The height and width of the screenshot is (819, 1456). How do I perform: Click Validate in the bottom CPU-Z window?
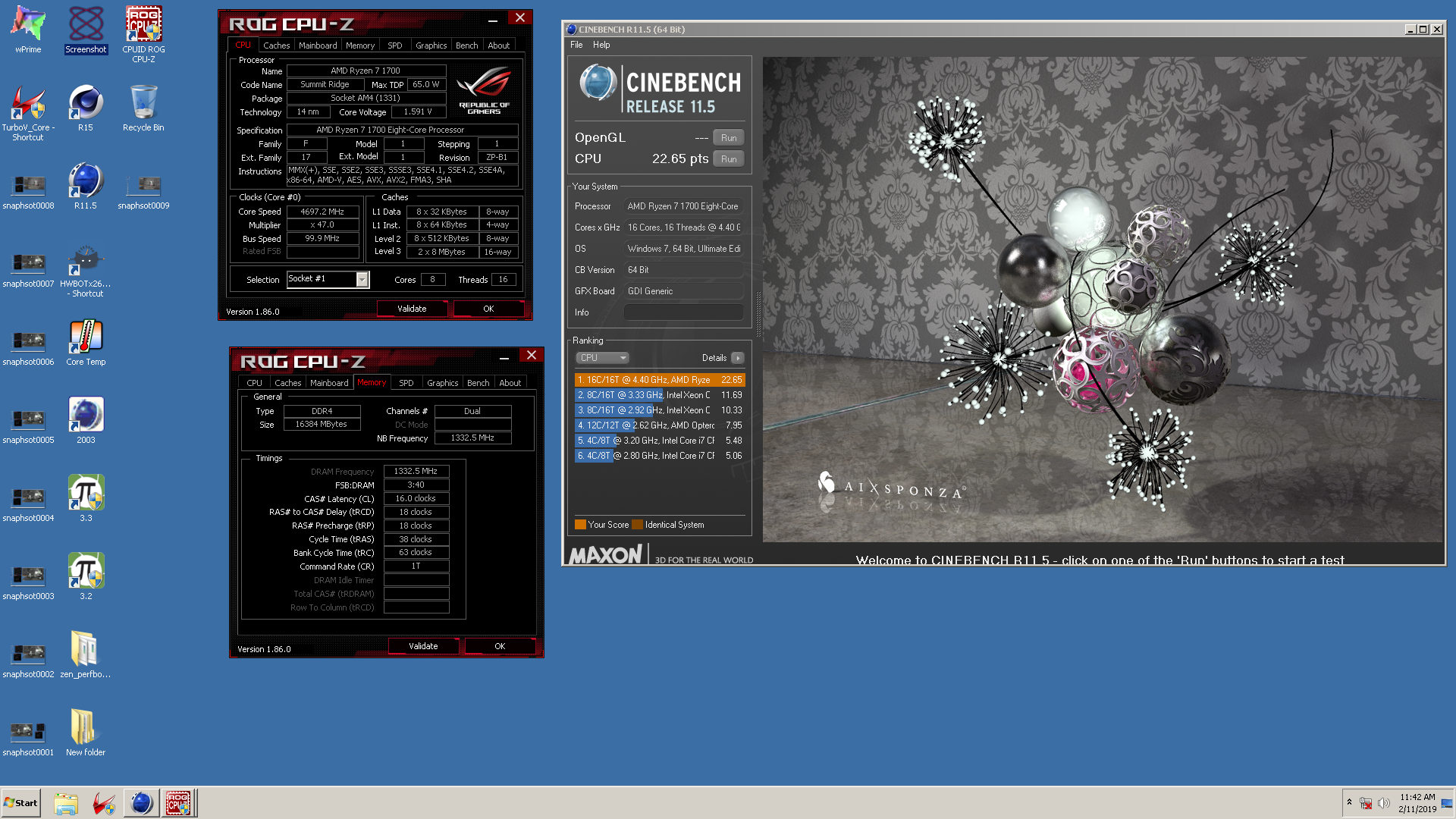tap(423, 646)
